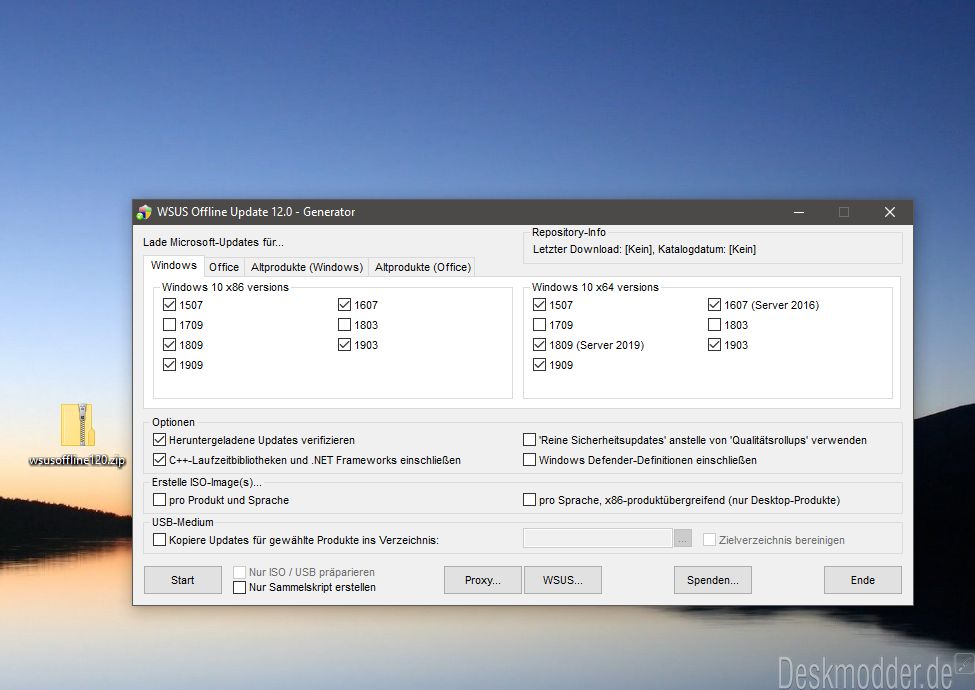Click the 'Repository-Info' group label
Image resolution: width=975 pixels, height=690 pixels.
pos(568,232)
